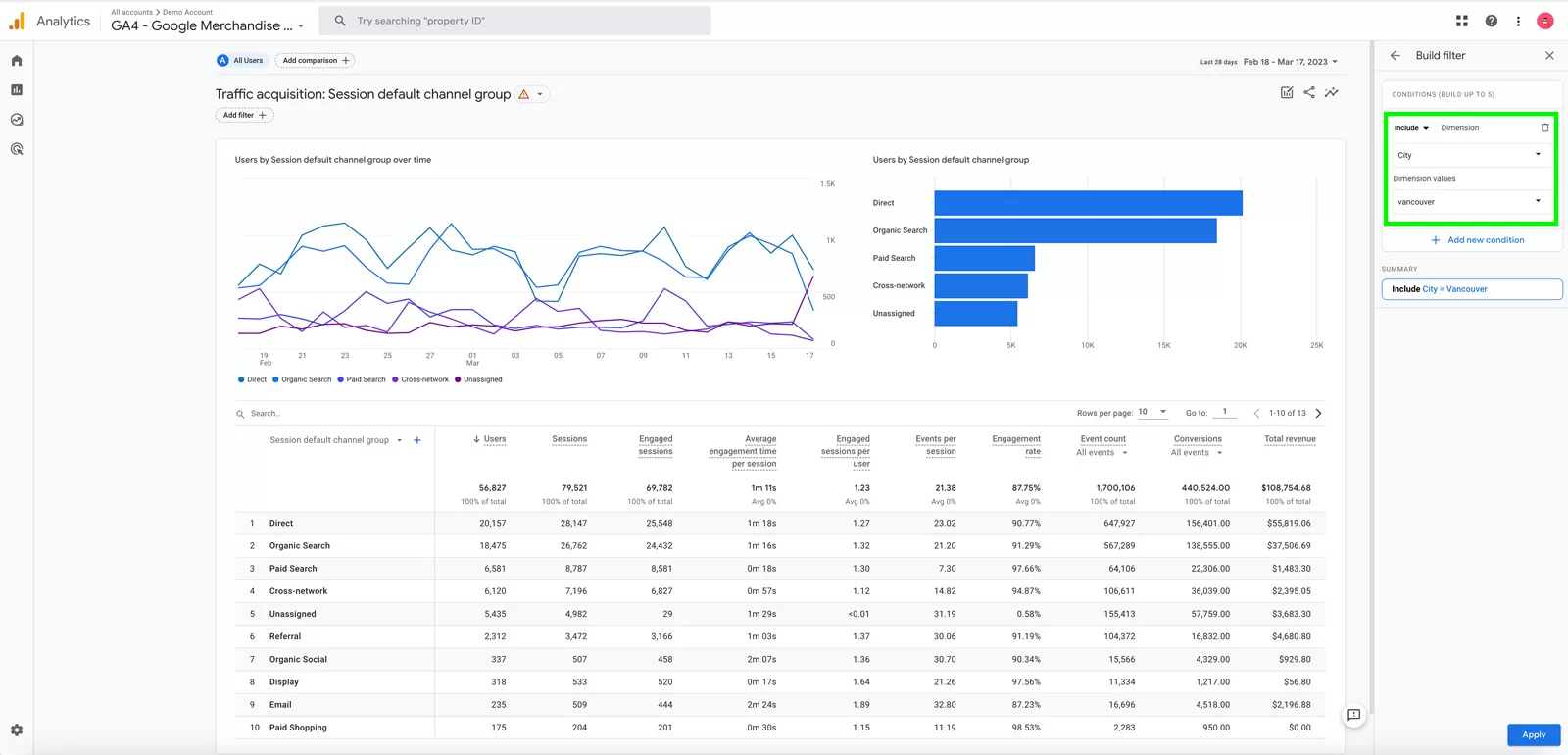The height and width of the screenshot is (755, 1568).
Task: Click the data warning triangle icon
Action: click(524, 94)
